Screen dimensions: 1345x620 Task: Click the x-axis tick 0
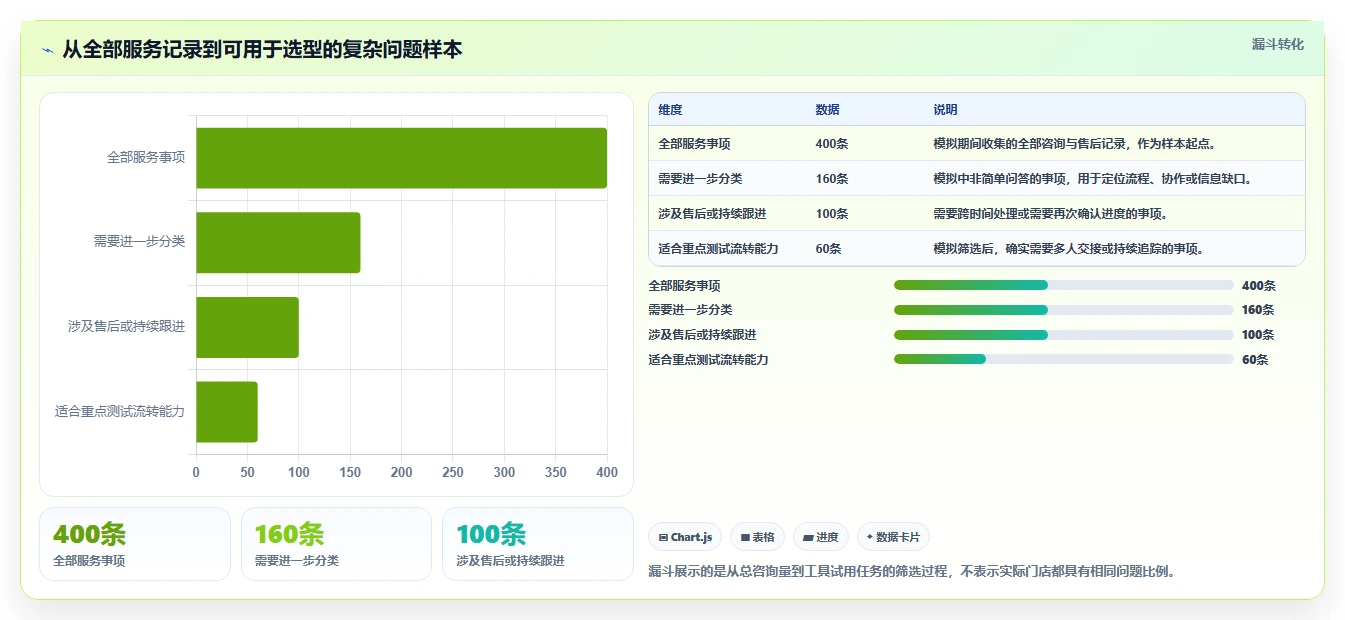(x=196, y=472)
